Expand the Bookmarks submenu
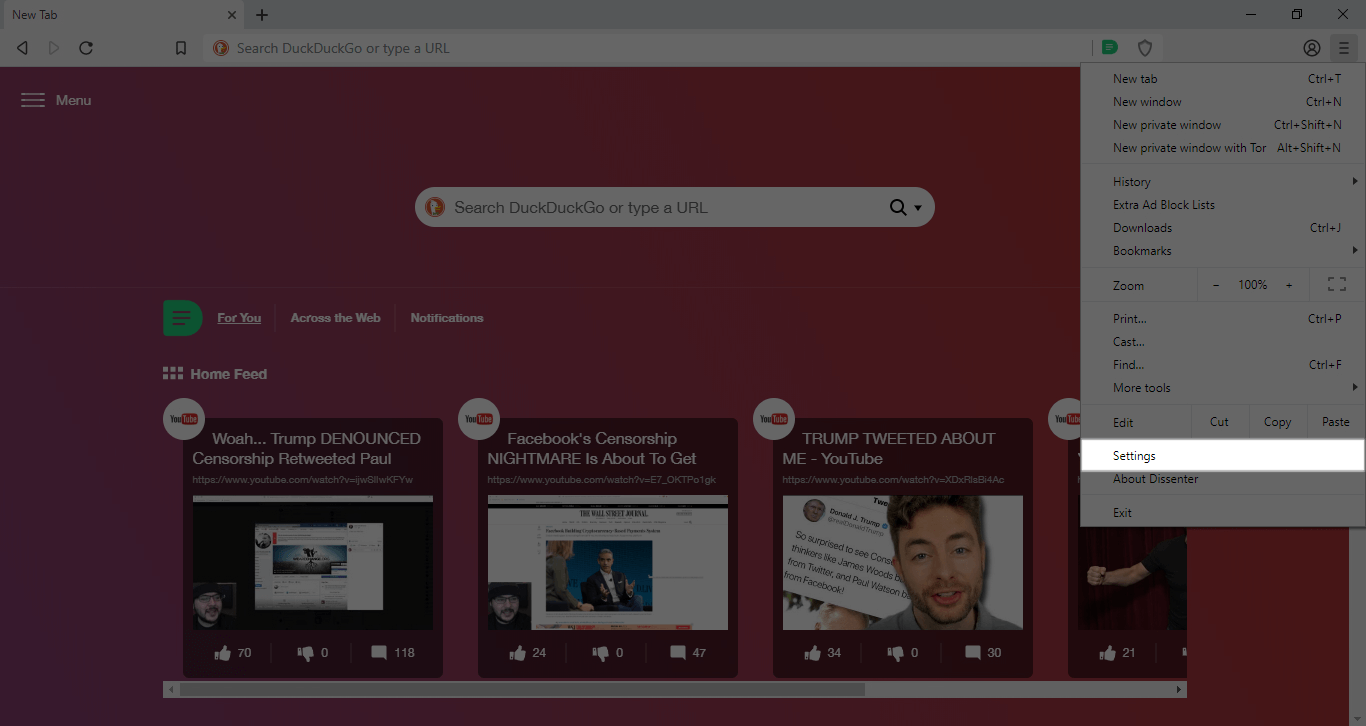 1223,251
